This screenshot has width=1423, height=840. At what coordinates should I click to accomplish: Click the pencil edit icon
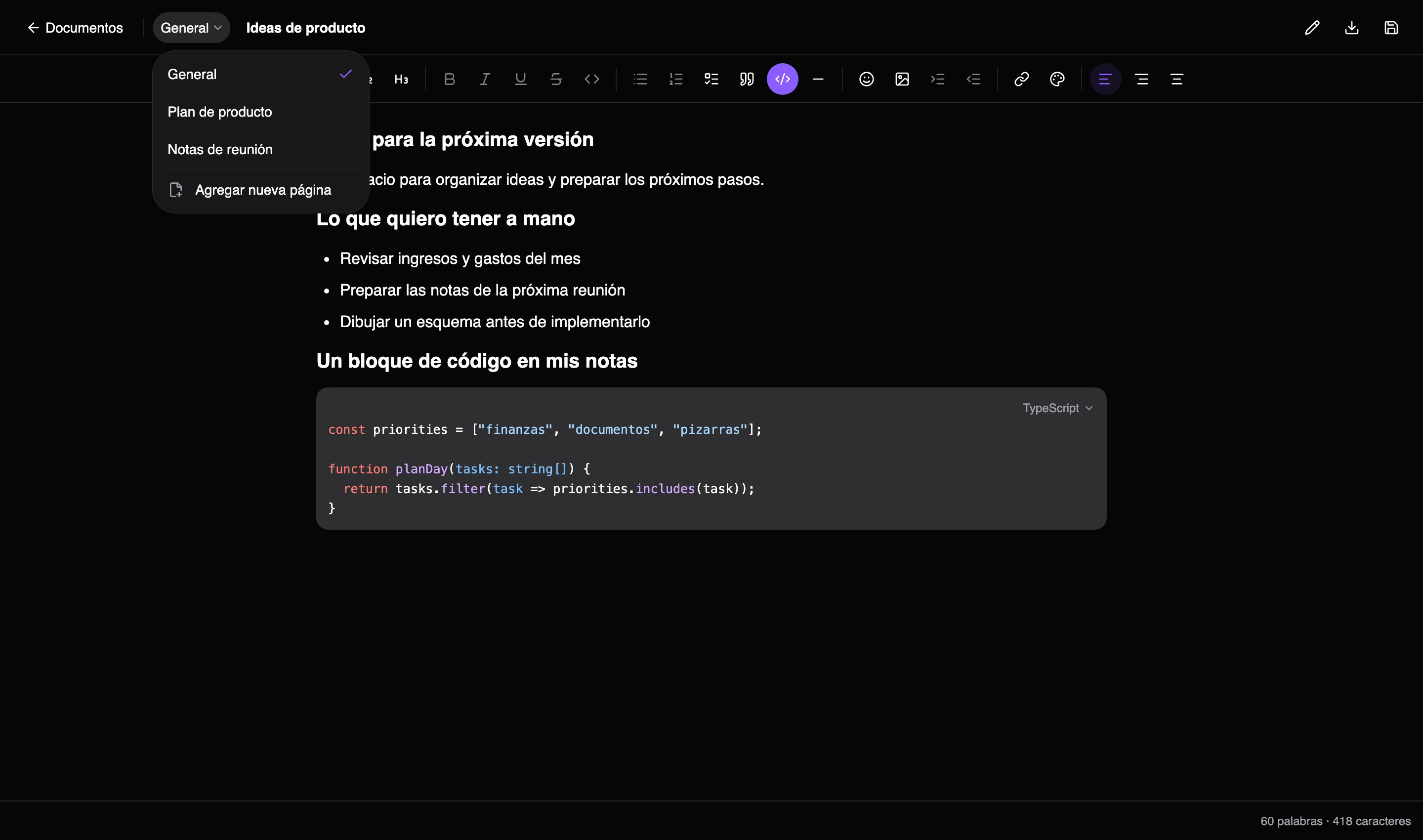1312,28
